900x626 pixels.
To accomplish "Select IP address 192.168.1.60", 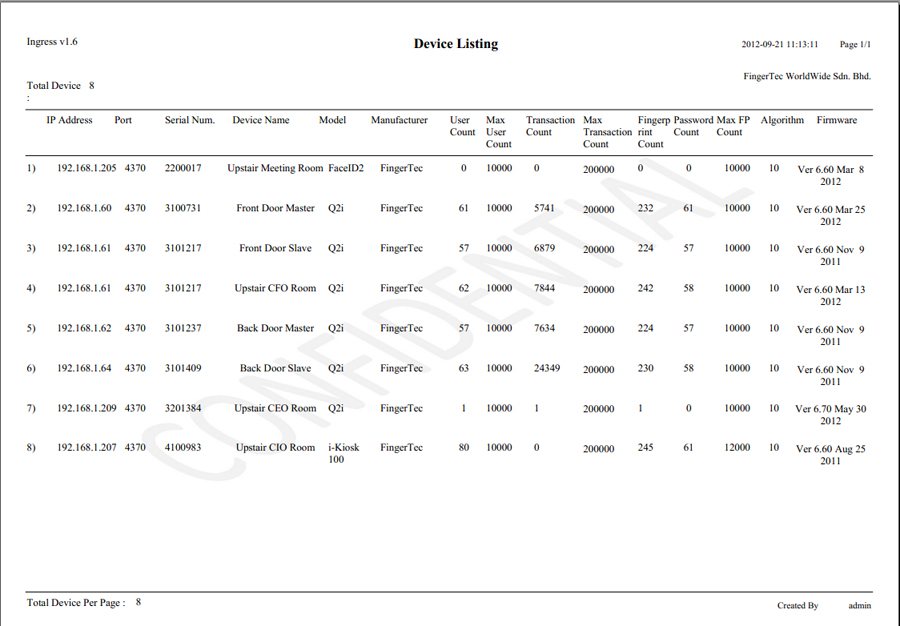I will (84, 208).
